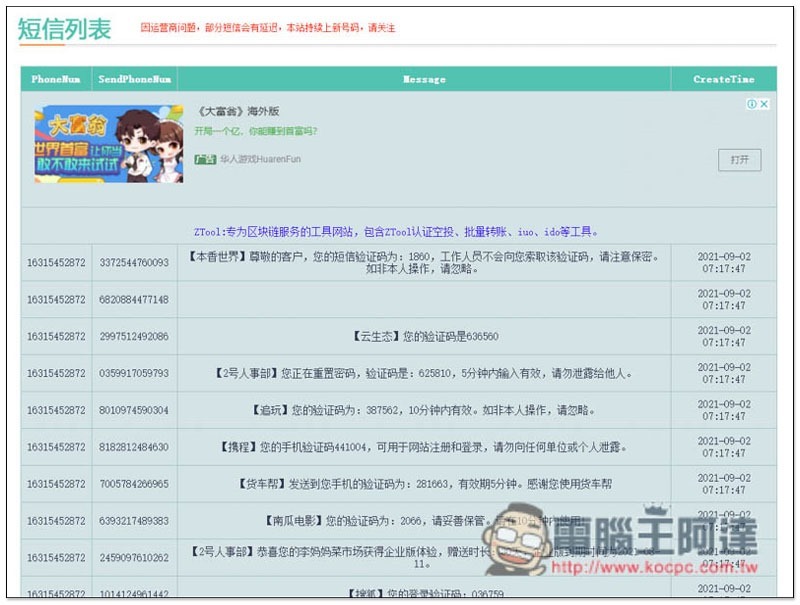Image resolution: width=800 pixels, height=605 pixels.
Task: Click the CreateTime column header
Action: click(723, 79)
